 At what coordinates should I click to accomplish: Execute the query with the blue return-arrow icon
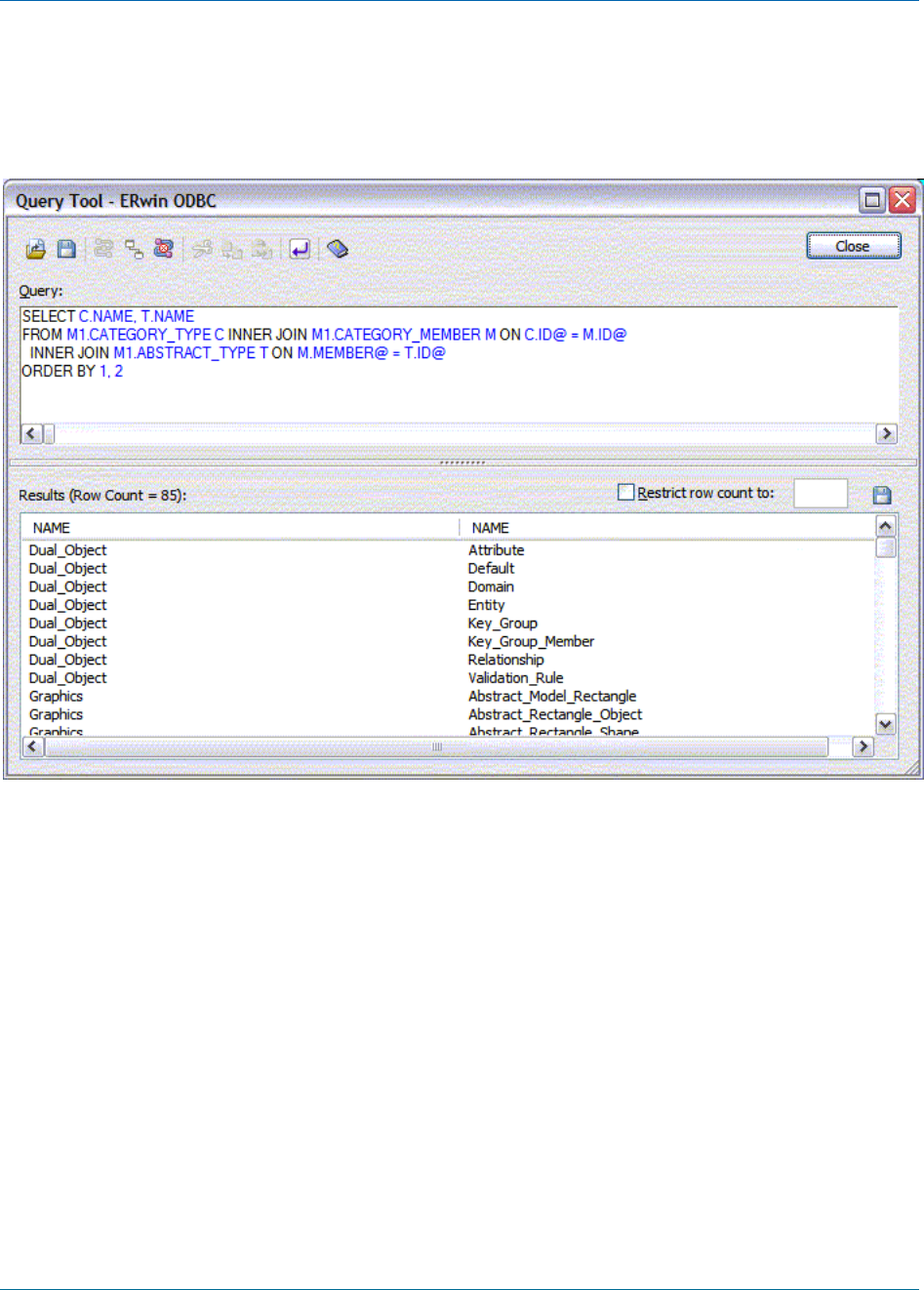point(300,249)
